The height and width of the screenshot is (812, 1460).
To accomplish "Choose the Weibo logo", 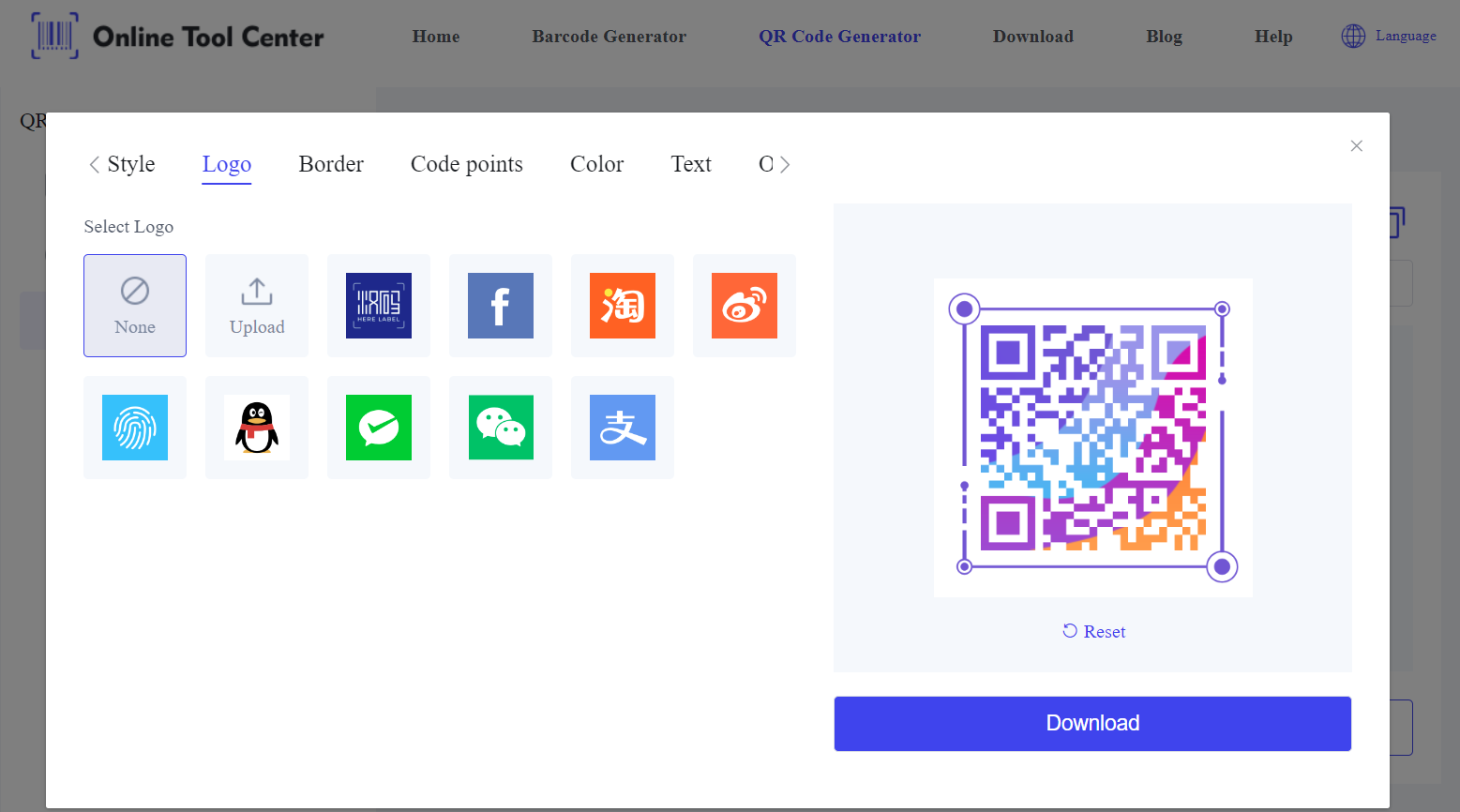I will [745, 306].
